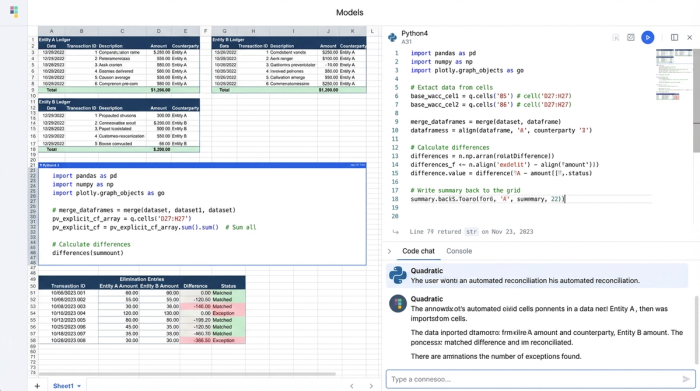Switch to the Console tab
This screenshot has height=391, width=700.
459,251
